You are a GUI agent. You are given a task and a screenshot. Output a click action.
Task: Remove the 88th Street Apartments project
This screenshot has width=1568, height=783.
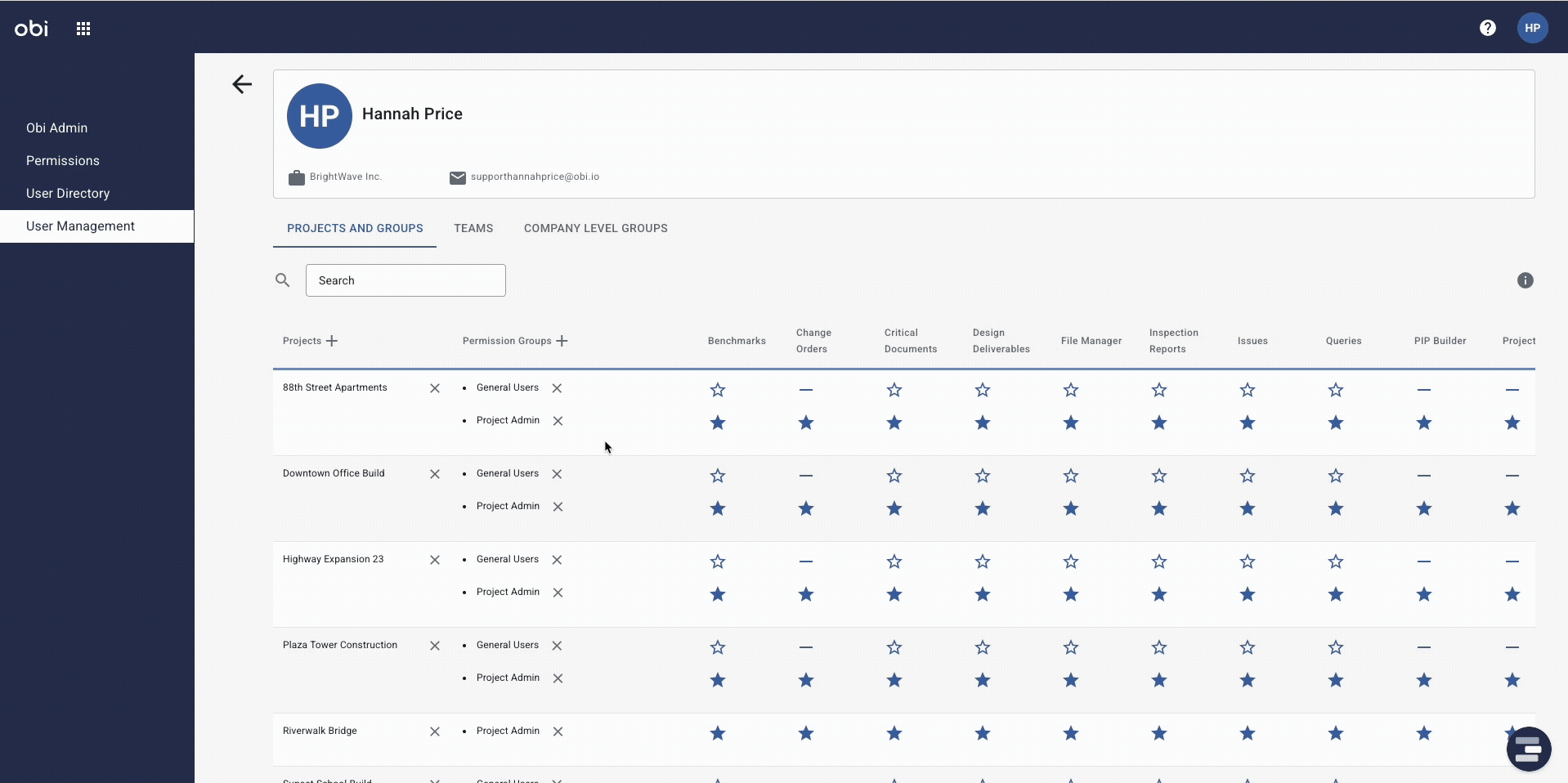coord(435,388)
